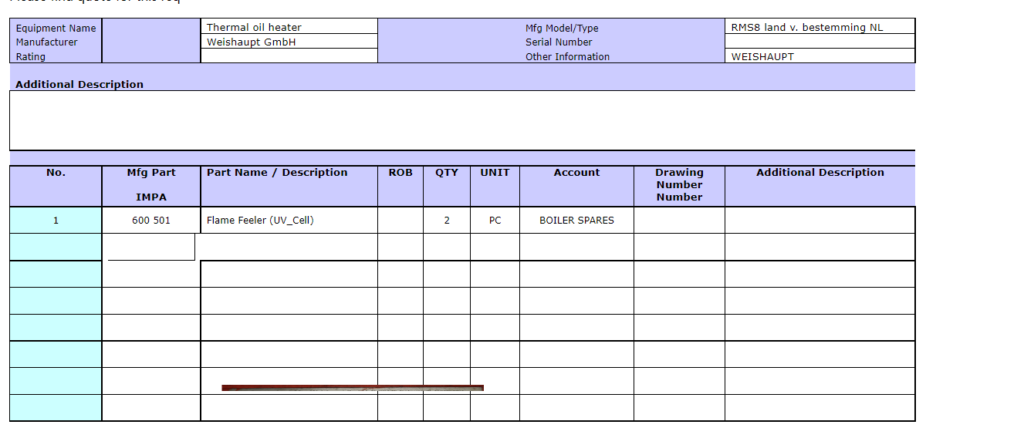Select the QTY cell showing 2
The height and width of the screenshot is (428, 1024).
[x=446, y=220]
